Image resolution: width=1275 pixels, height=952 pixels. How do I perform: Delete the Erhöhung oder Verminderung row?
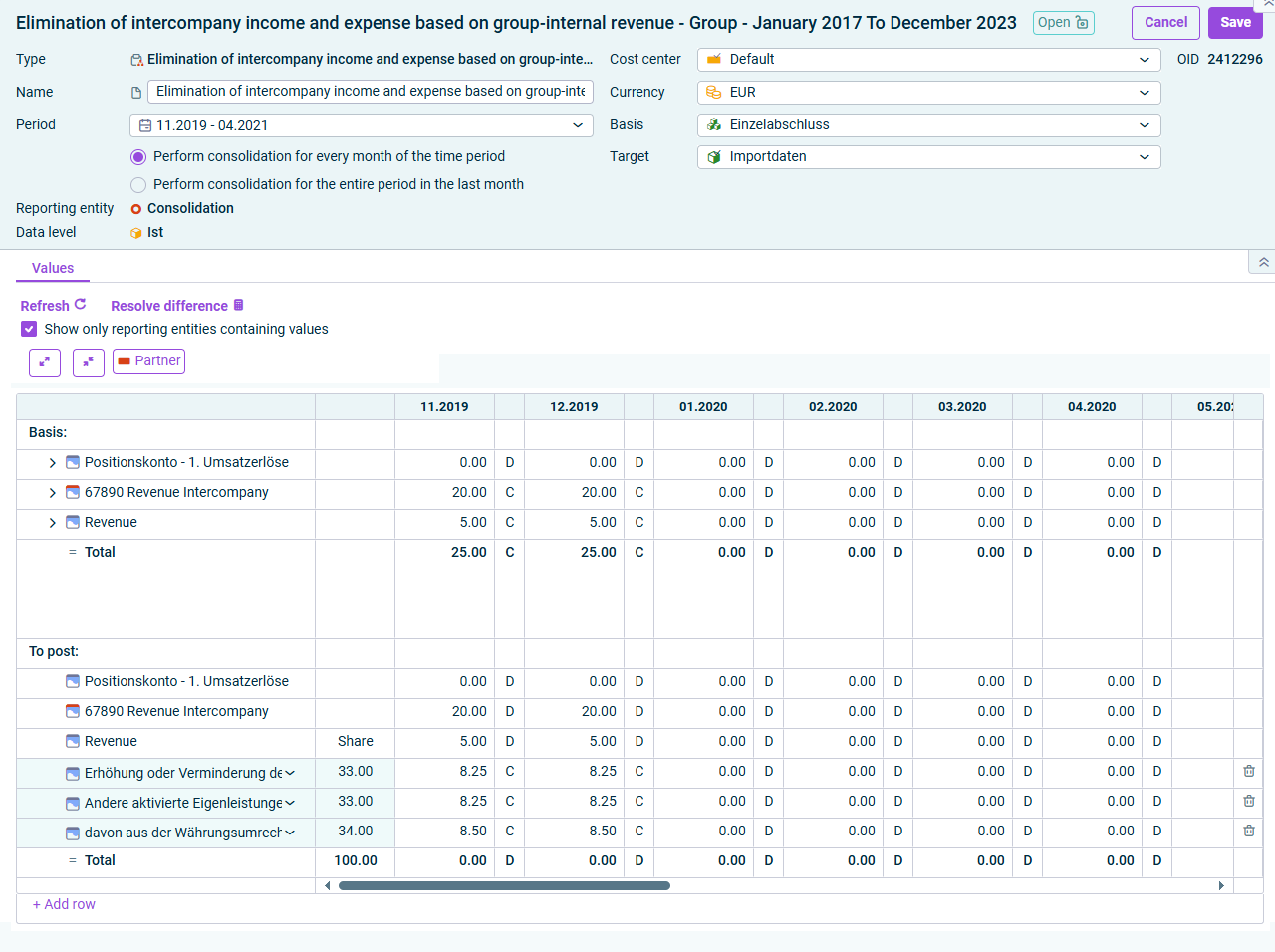click(1249, 772)
